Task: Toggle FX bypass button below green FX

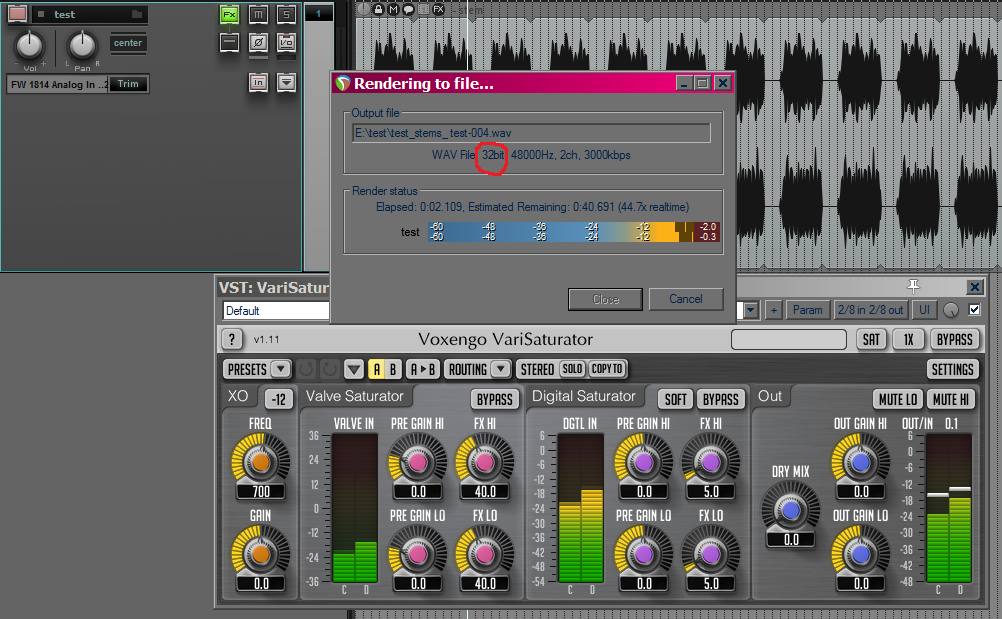Action: click(x=229, y=43)
